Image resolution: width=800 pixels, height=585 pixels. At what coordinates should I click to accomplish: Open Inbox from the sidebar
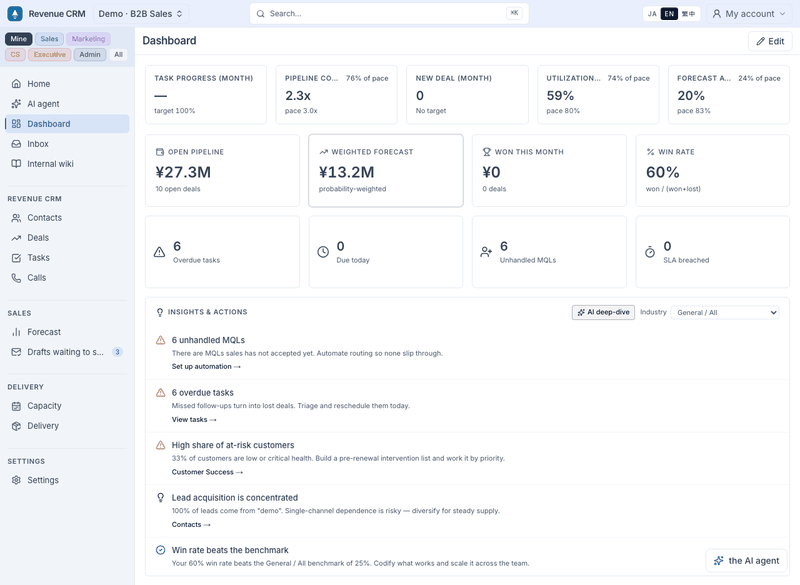click(x=67, y=144)
